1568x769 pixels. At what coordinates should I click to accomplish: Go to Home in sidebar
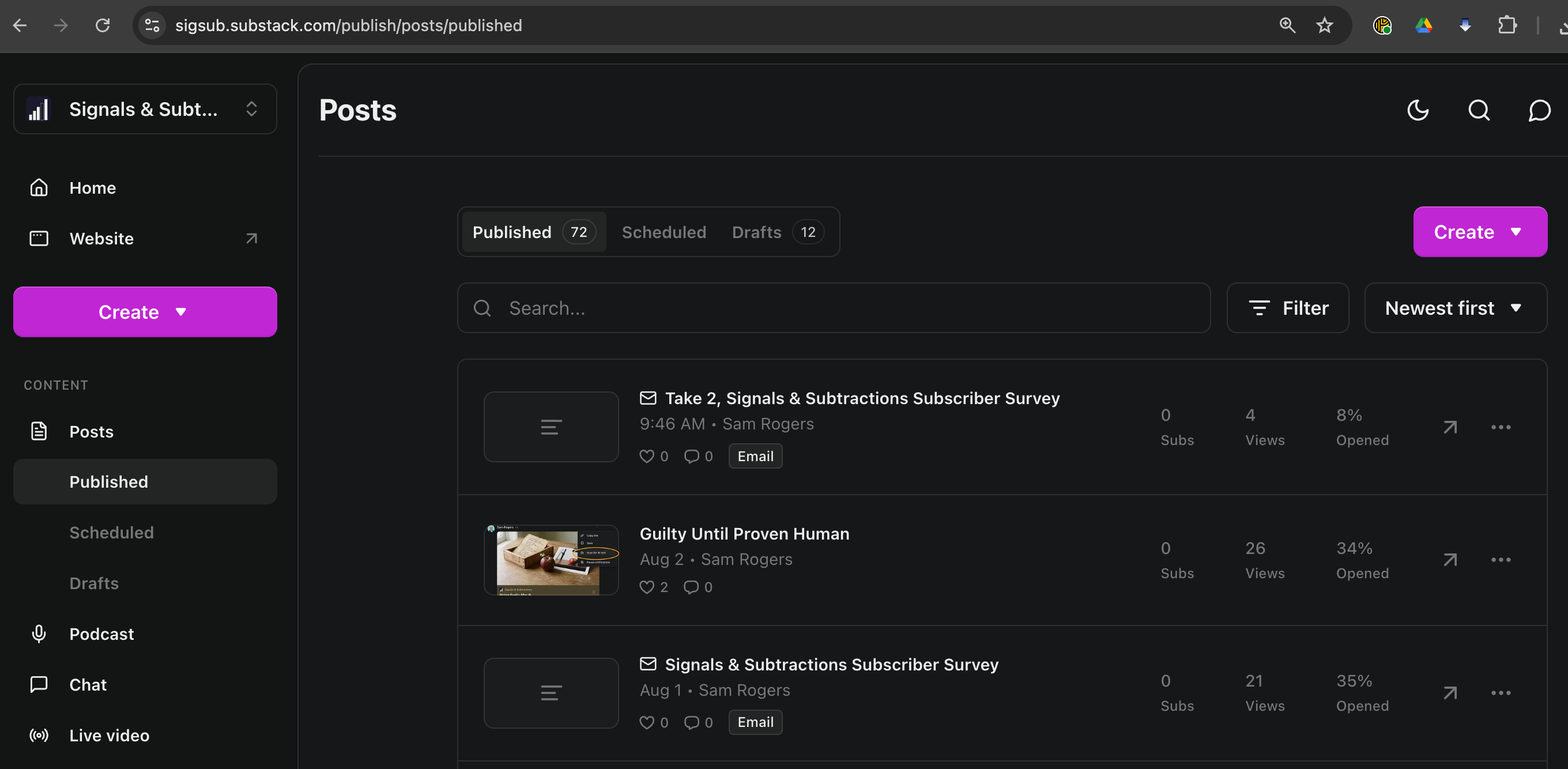[145, 187]
